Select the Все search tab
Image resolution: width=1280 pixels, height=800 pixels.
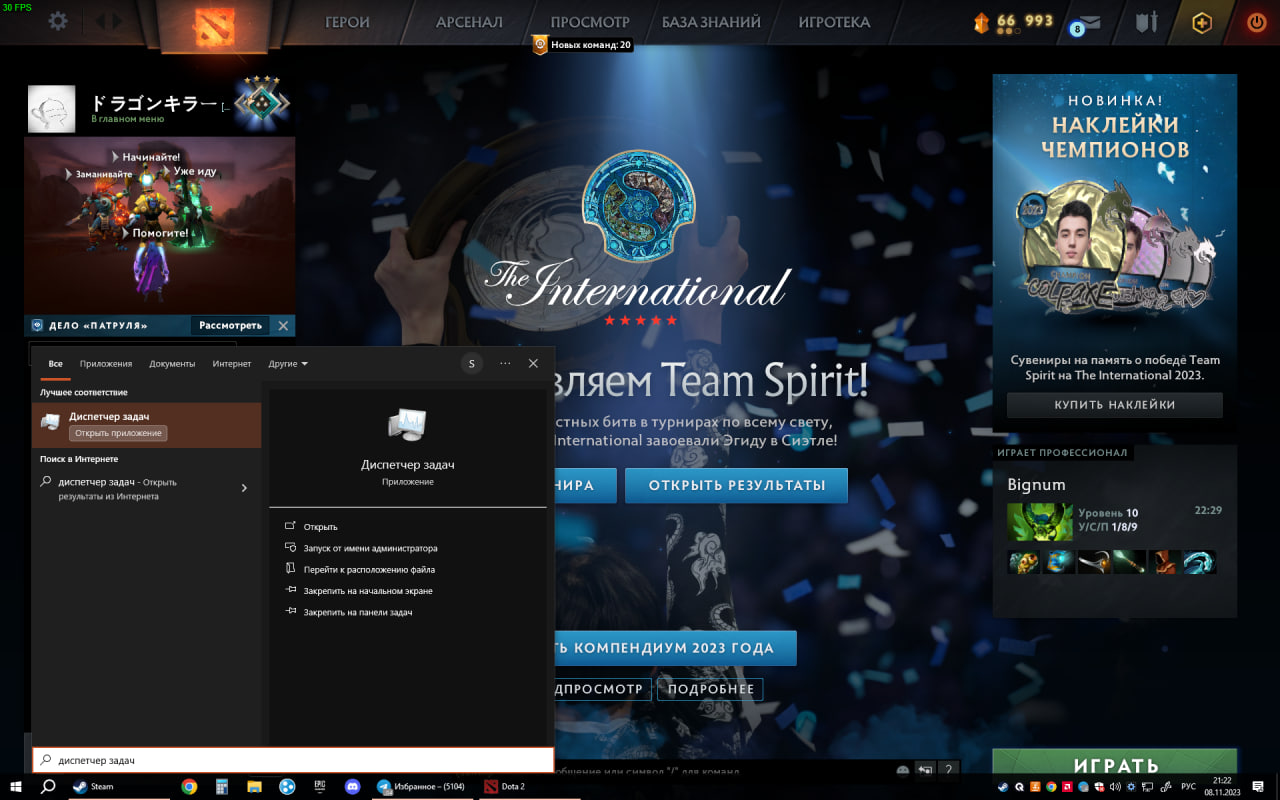[x=56, y=364]
